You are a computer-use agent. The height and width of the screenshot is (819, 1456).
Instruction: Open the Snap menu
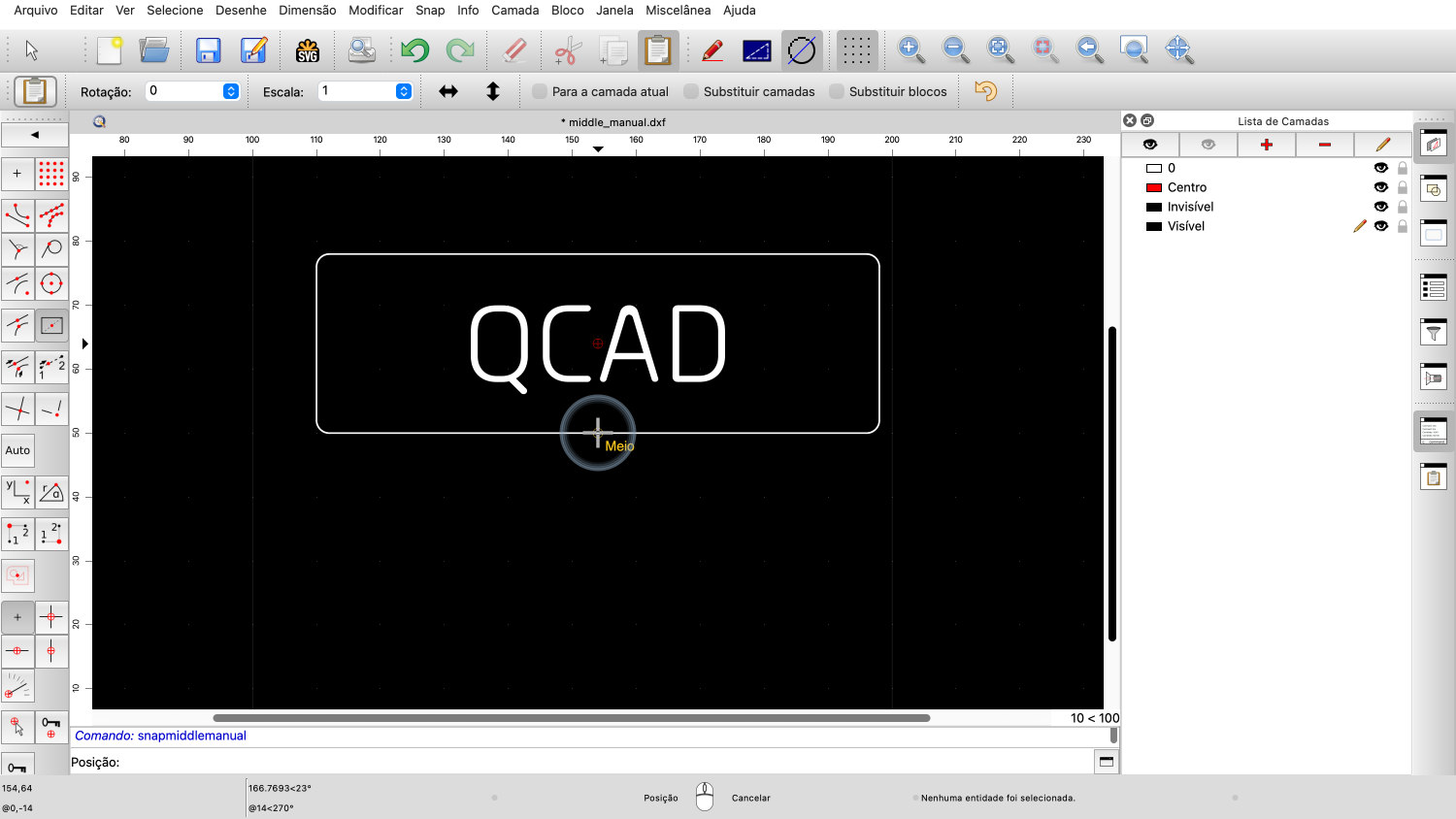(x=430, y=10)
